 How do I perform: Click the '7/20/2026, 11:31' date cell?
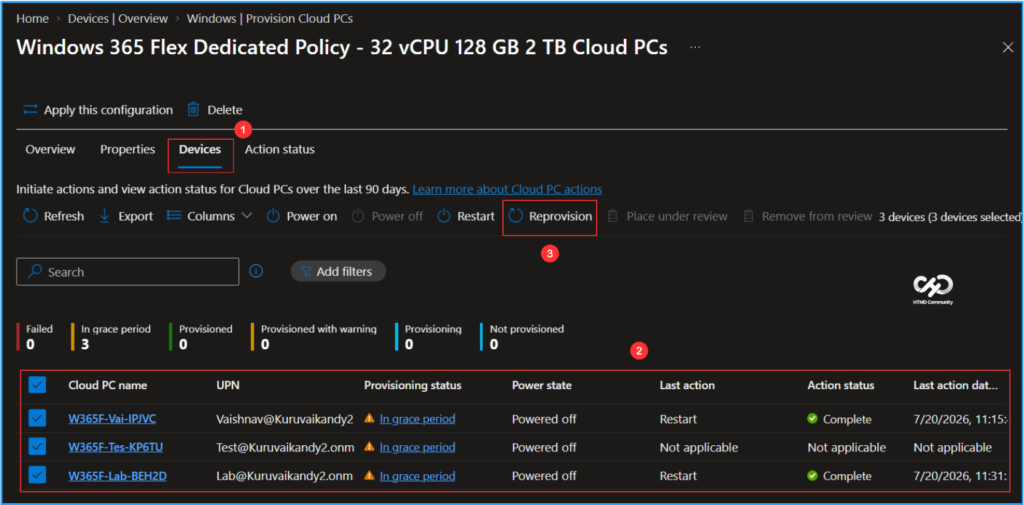tap(960, 476)
